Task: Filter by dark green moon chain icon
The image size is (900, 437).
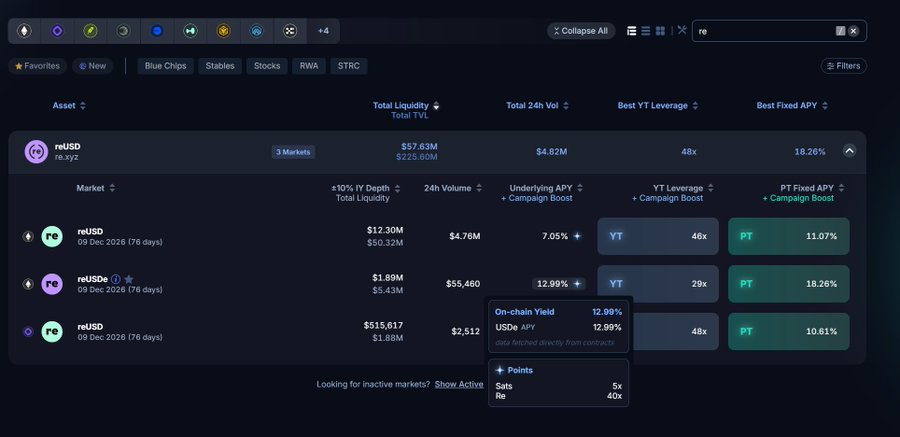Action: [x=123, y=31]
